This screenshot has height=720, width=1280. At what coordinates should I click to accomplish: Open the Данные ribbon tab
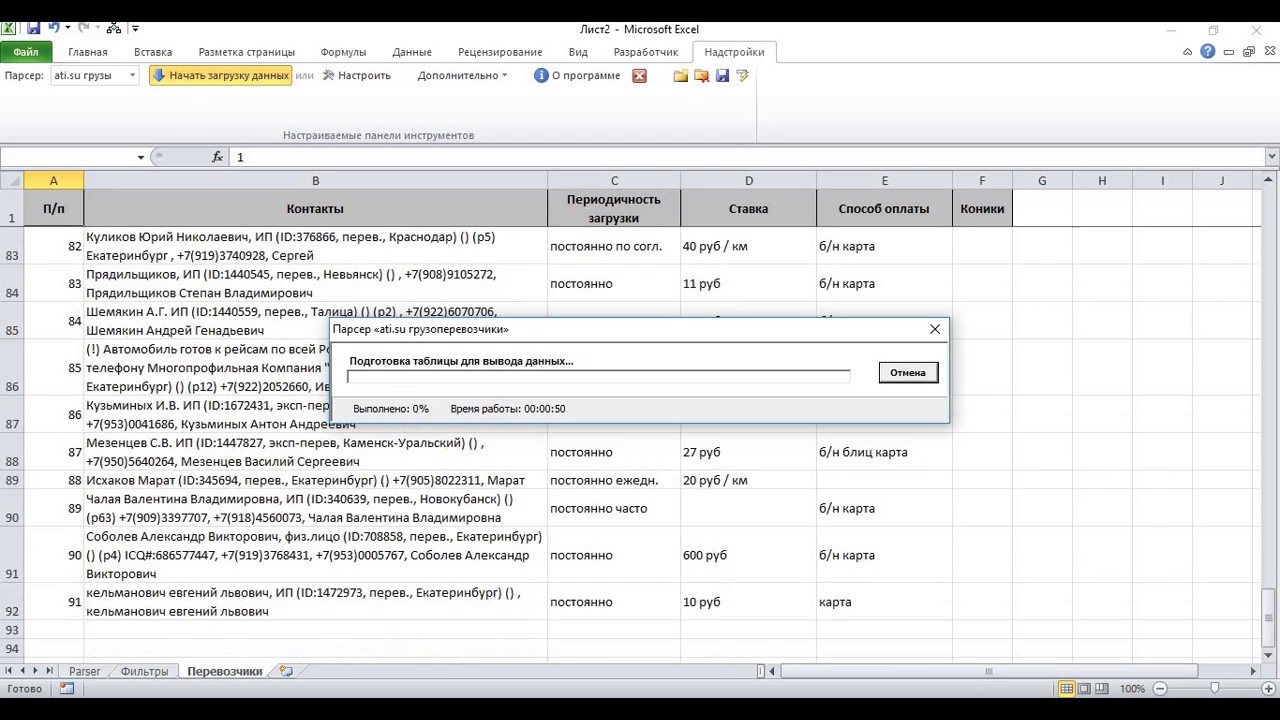pyautogui.click(x=412, y=52)
